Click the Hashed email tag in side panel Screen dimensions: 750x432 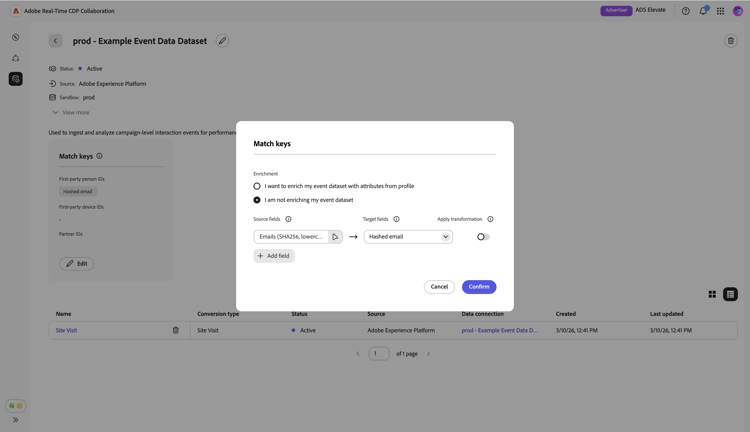click(x=77, y=191)
